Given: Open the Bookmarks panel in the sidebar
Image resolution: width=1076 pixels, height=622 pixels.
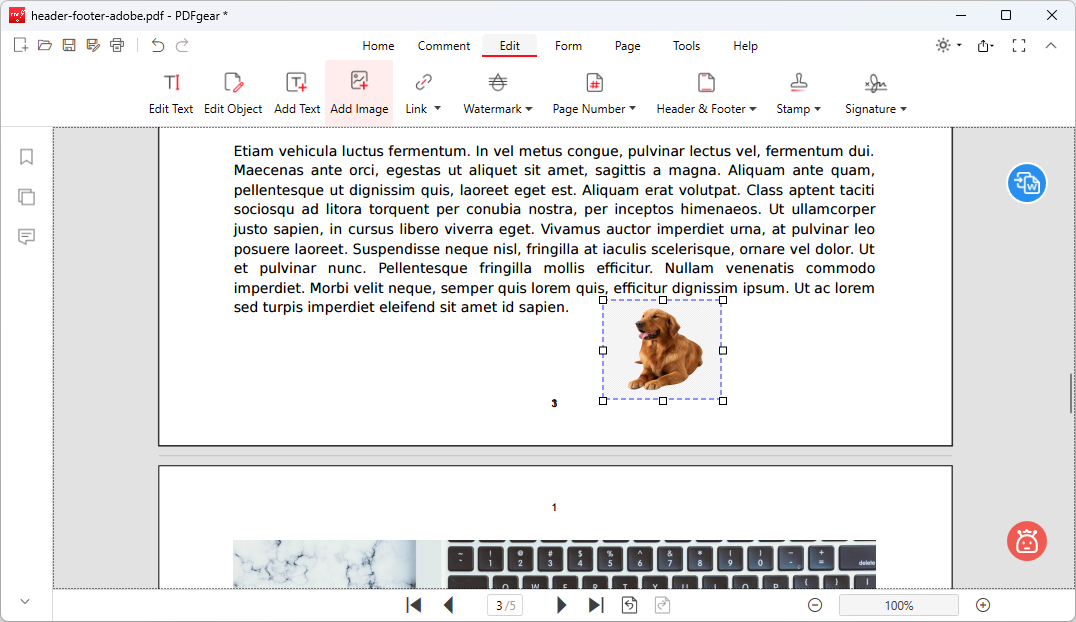Looking at the screenshot, I should point(26,157).
